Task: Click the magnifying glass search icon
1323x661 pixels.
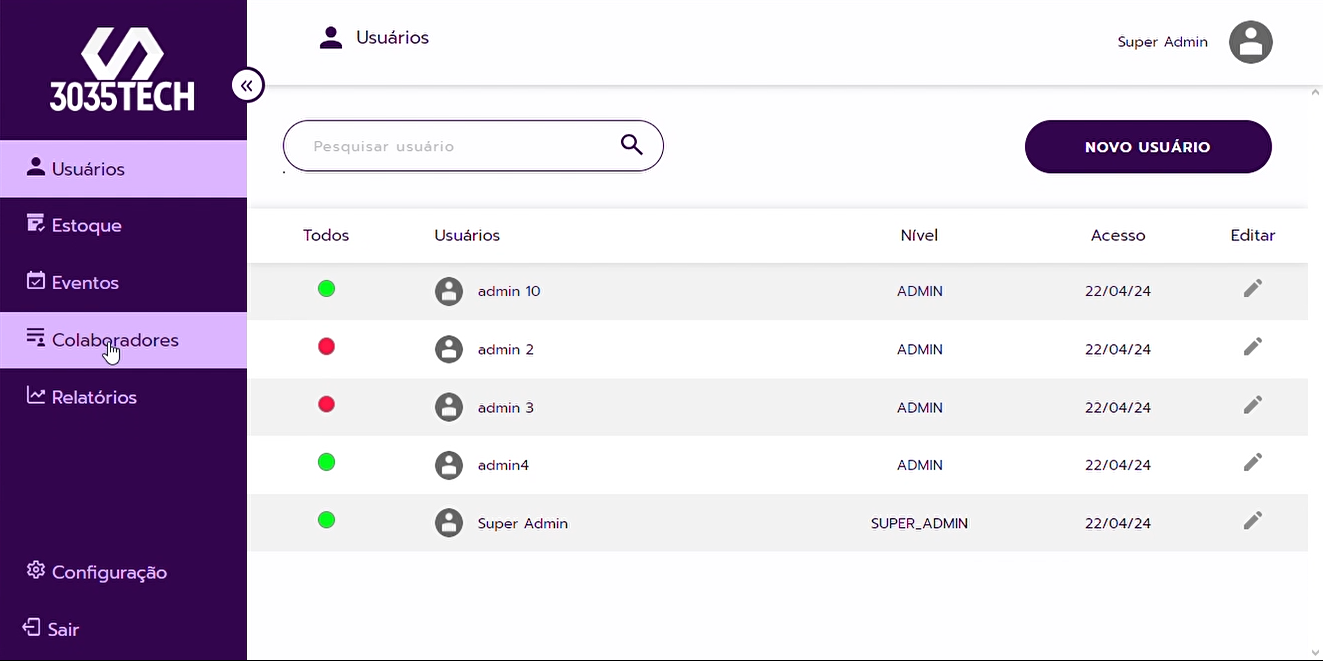Action: point(631,145)
